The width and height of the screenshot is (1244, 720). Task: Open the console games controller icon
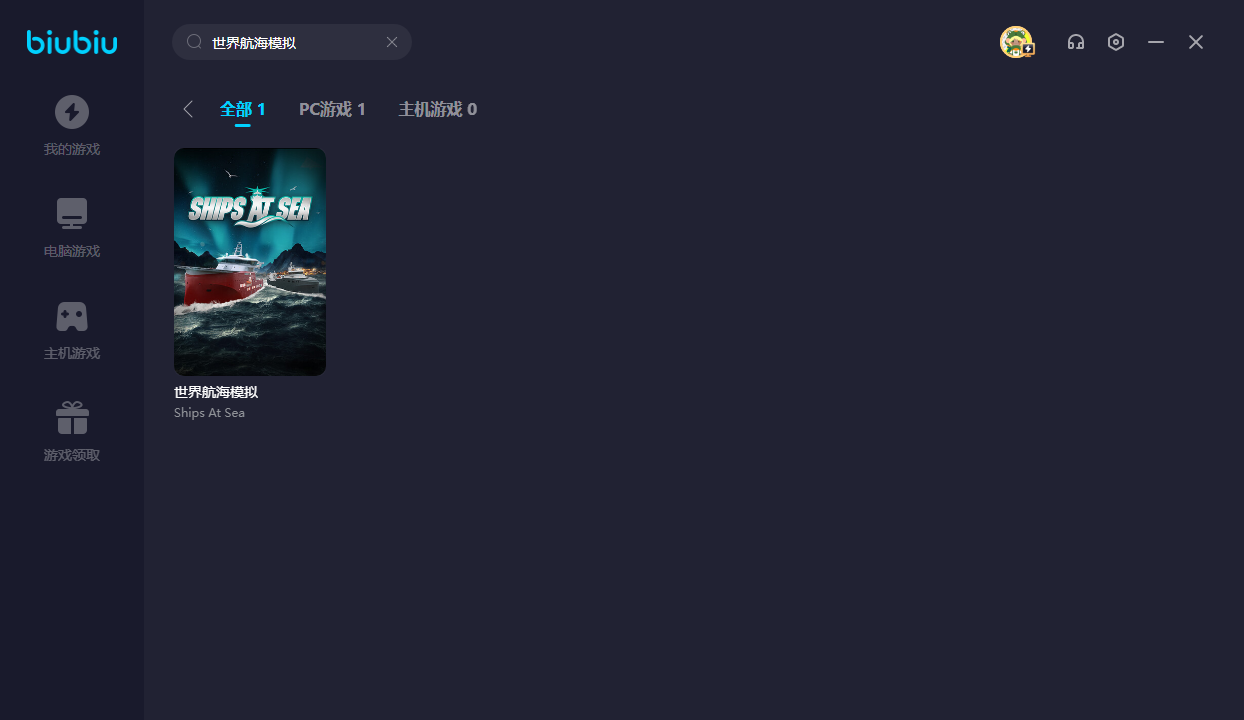click(72, 316)
